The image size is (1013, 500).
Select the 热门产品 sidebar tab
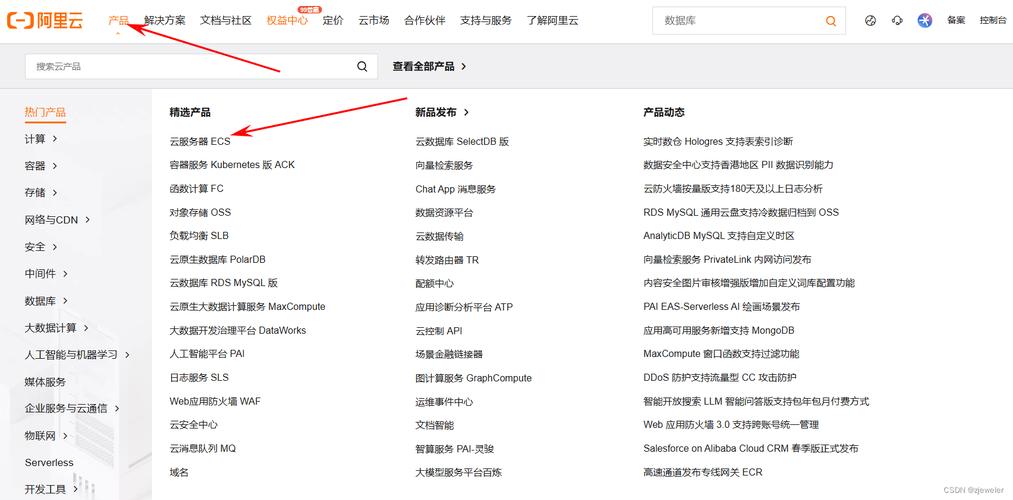point(45,112)
